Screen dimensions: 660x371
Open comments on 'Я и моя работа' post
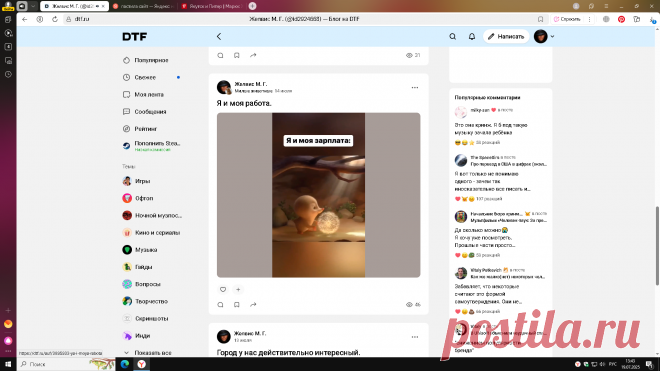(x=221, y=304)
